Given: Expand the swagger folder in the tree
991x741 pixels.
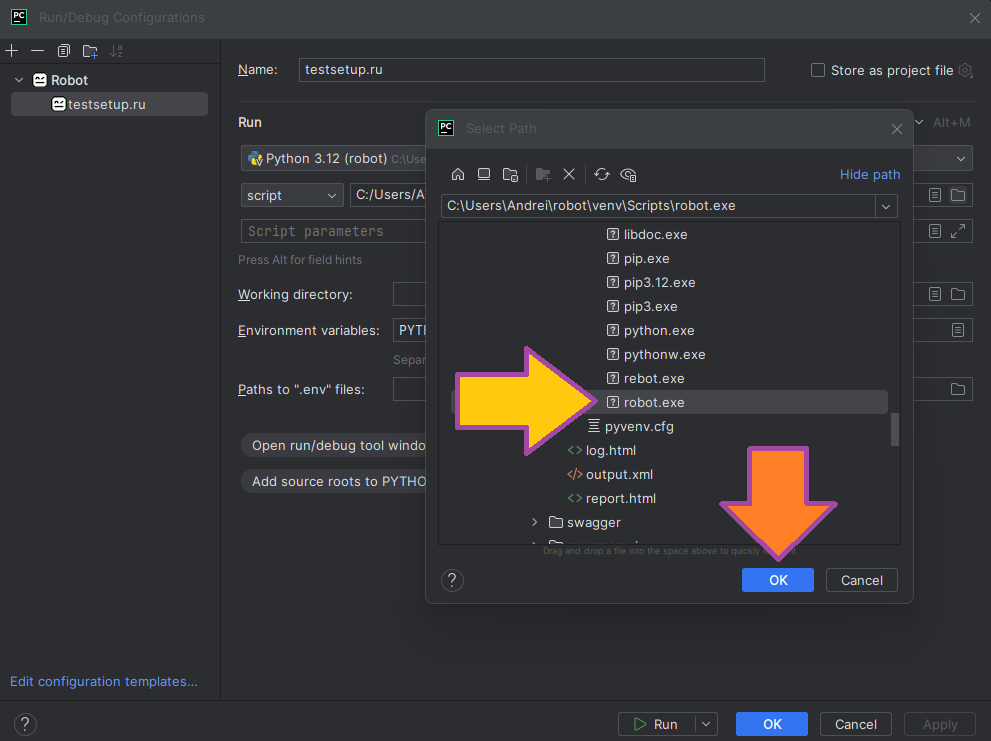Looking at the screenshot, I should click(x=535, y=522).
